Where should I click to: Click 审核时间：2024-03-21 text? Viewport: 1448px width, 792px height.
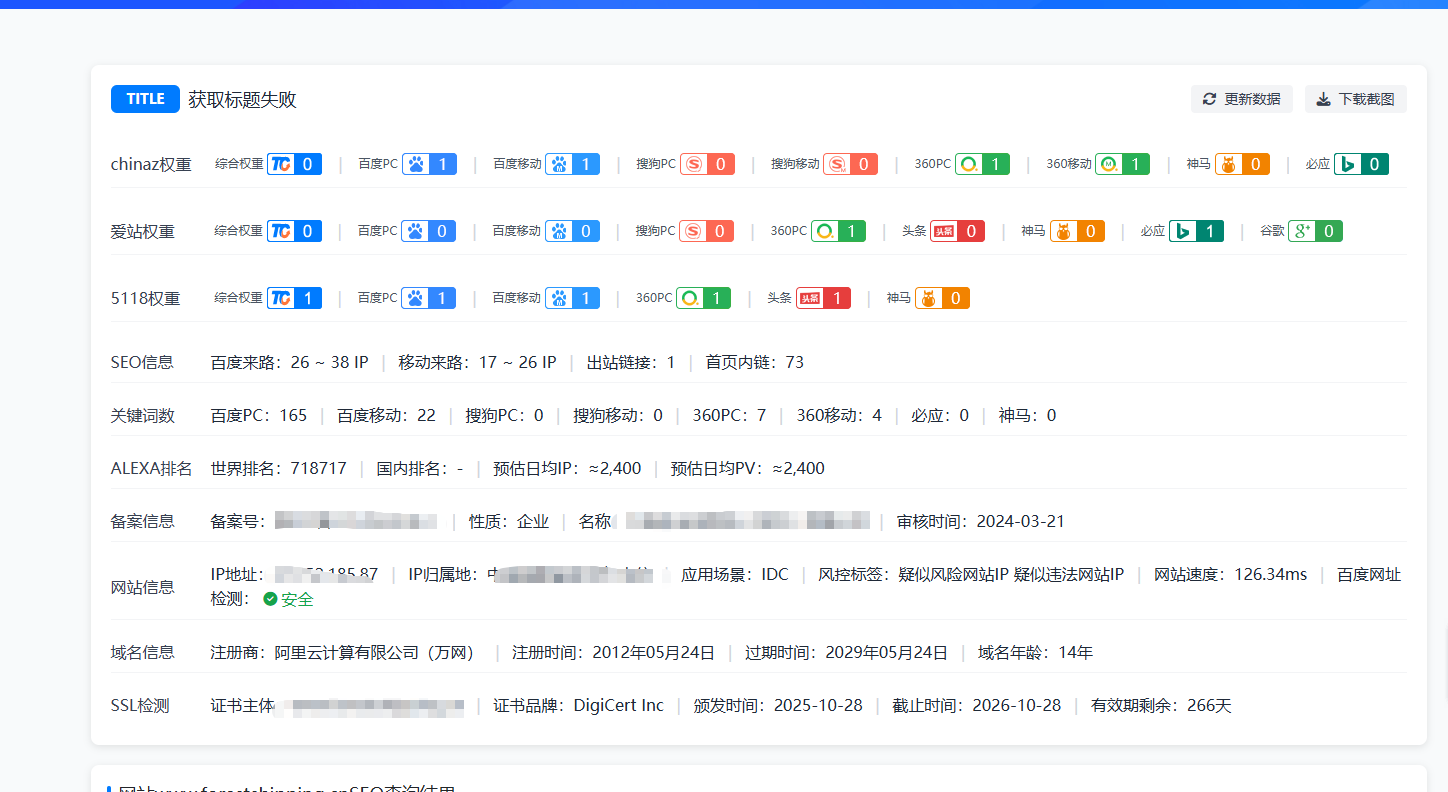pos(981,521)
